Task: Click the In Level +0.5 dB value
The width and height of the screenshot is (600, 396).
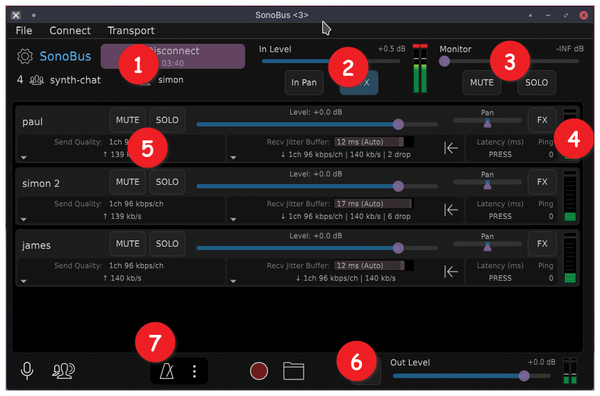Action: click(391, 49)
